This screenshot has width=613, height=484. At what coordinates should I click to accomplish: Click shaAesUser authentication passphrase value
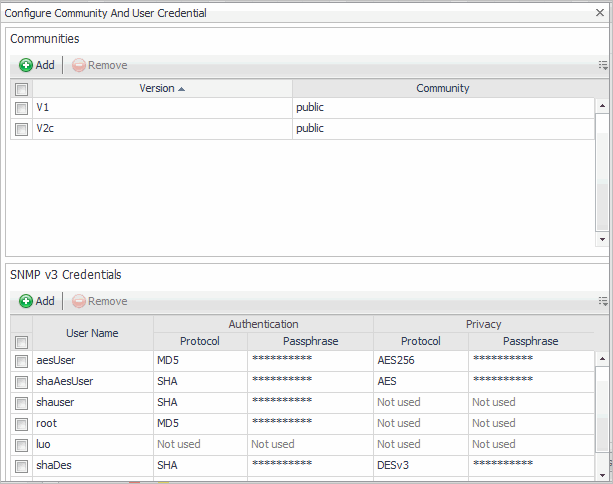pyautogui.click(x=281, y=381)
